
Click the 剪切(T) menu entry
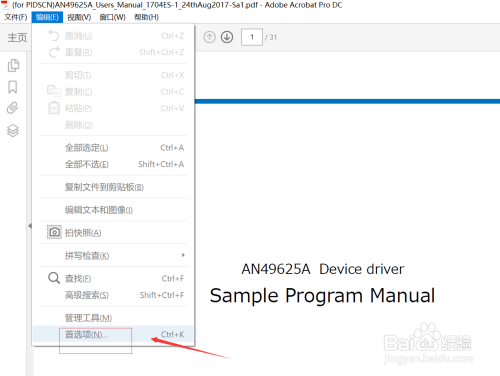[x=113, y=75]
